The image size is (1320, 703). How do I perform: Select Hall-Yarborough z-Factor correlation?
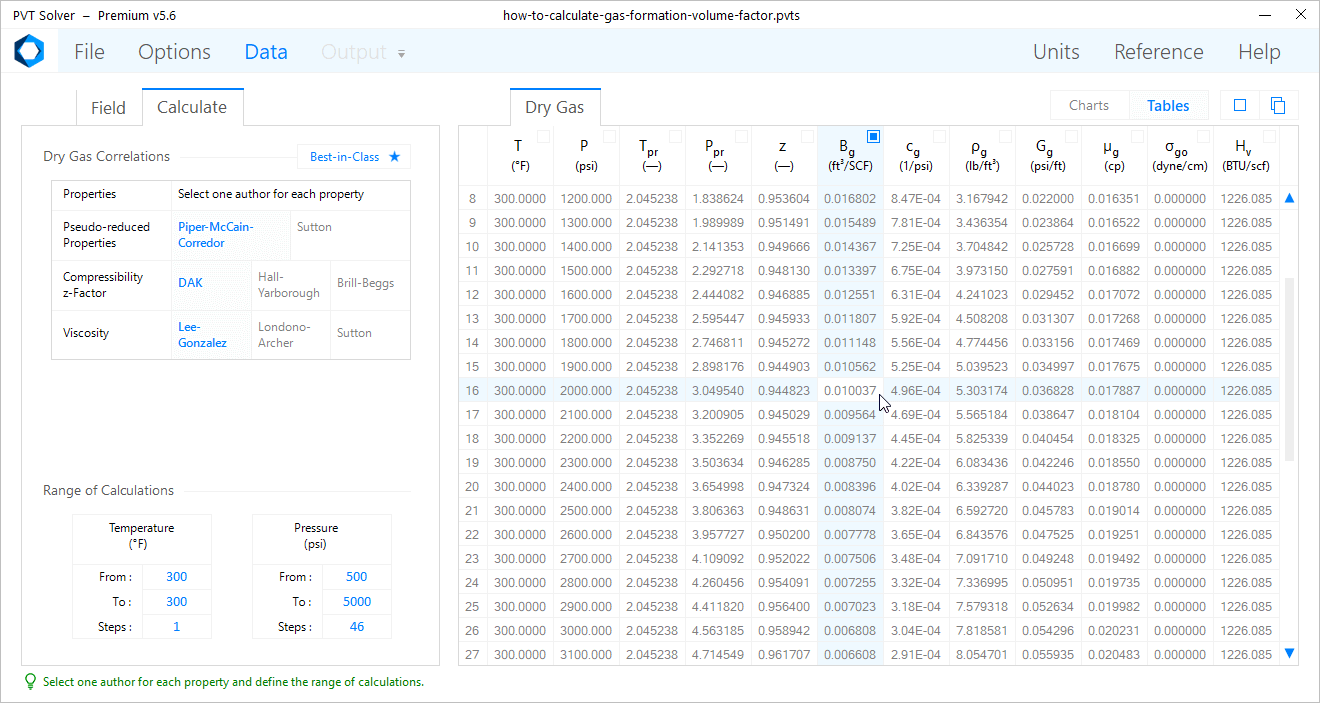click(289, 285)
